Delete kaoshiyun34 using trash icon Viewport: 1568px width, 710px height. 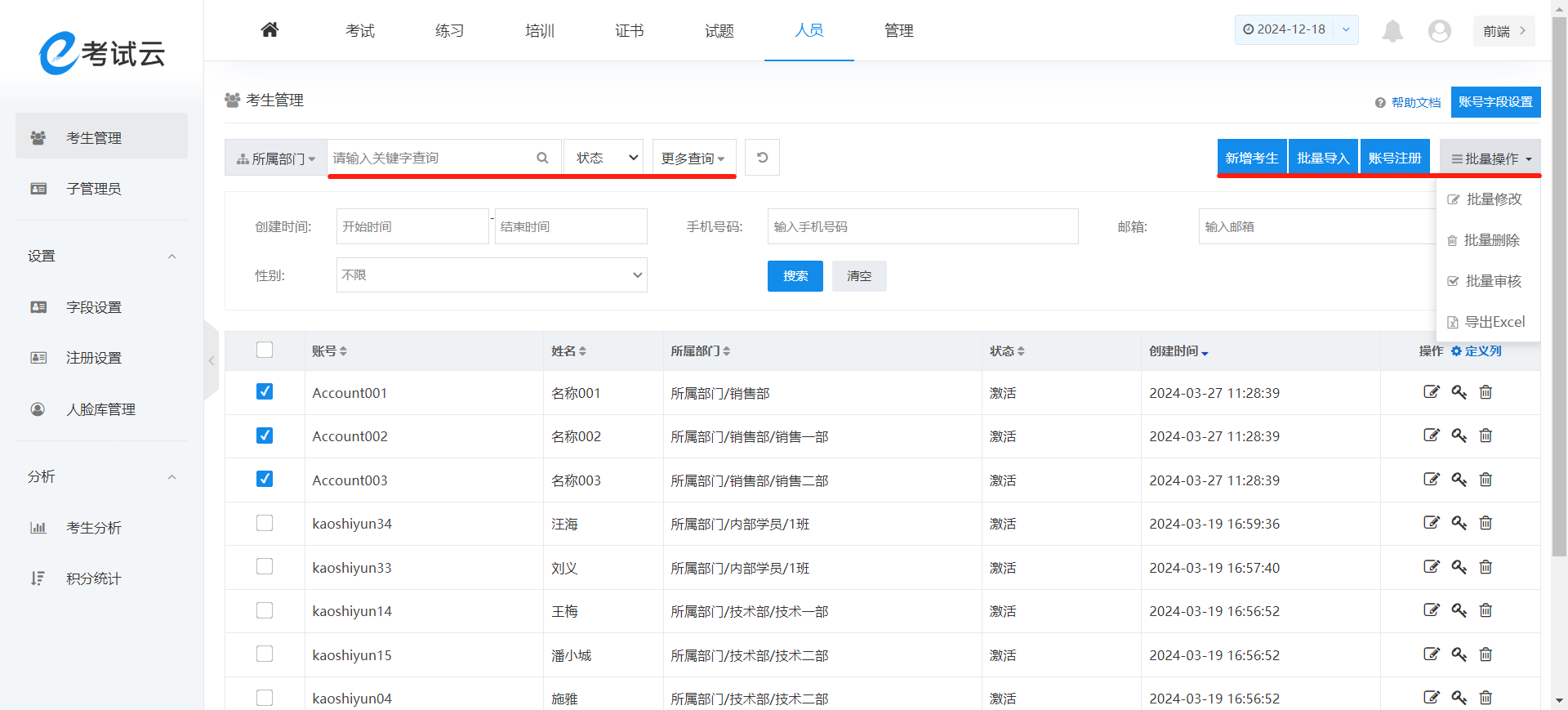point(1486,523)
